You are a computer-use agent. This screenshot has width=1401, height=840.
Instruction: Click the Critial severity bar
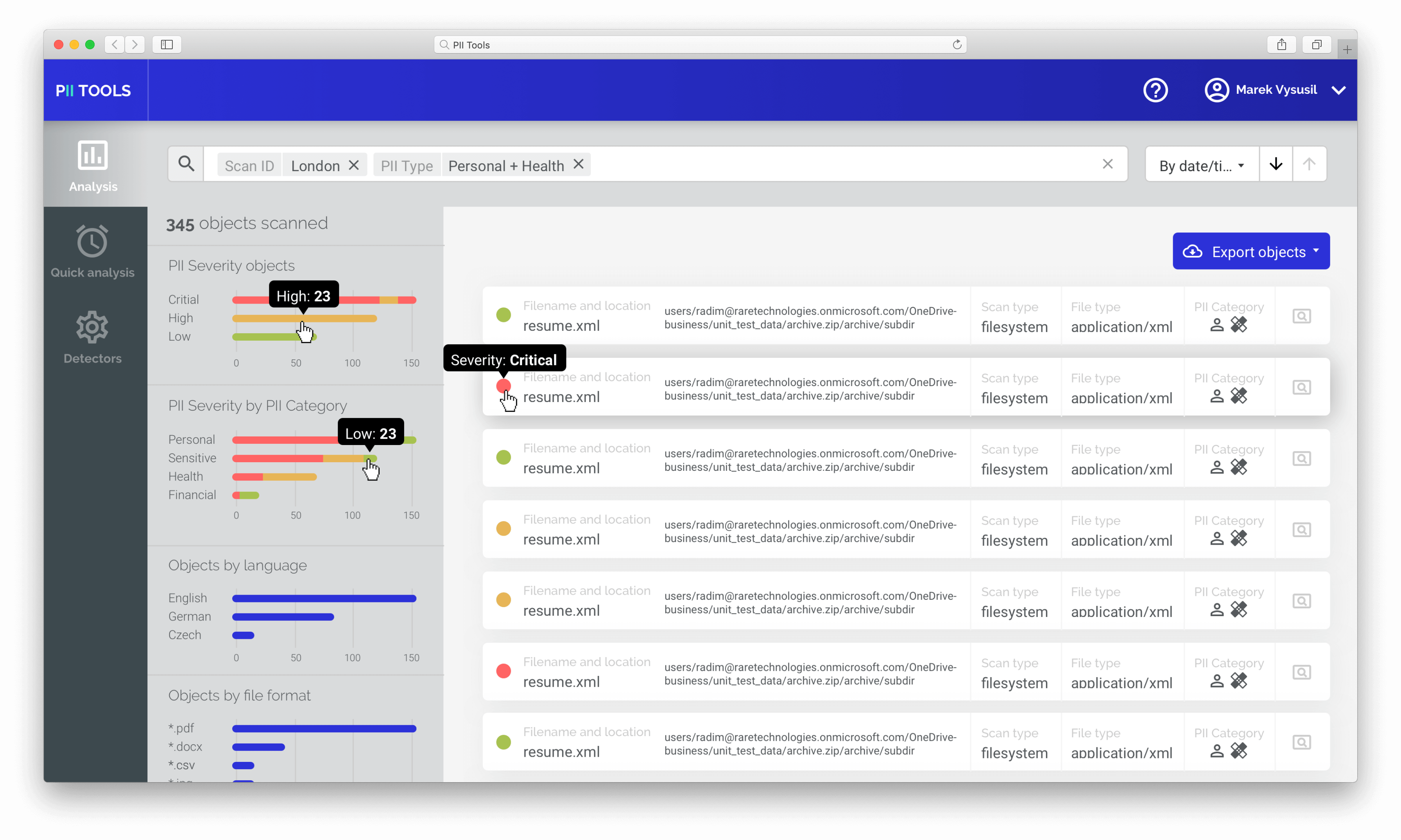pyautogui.click(x=324, y=300)
